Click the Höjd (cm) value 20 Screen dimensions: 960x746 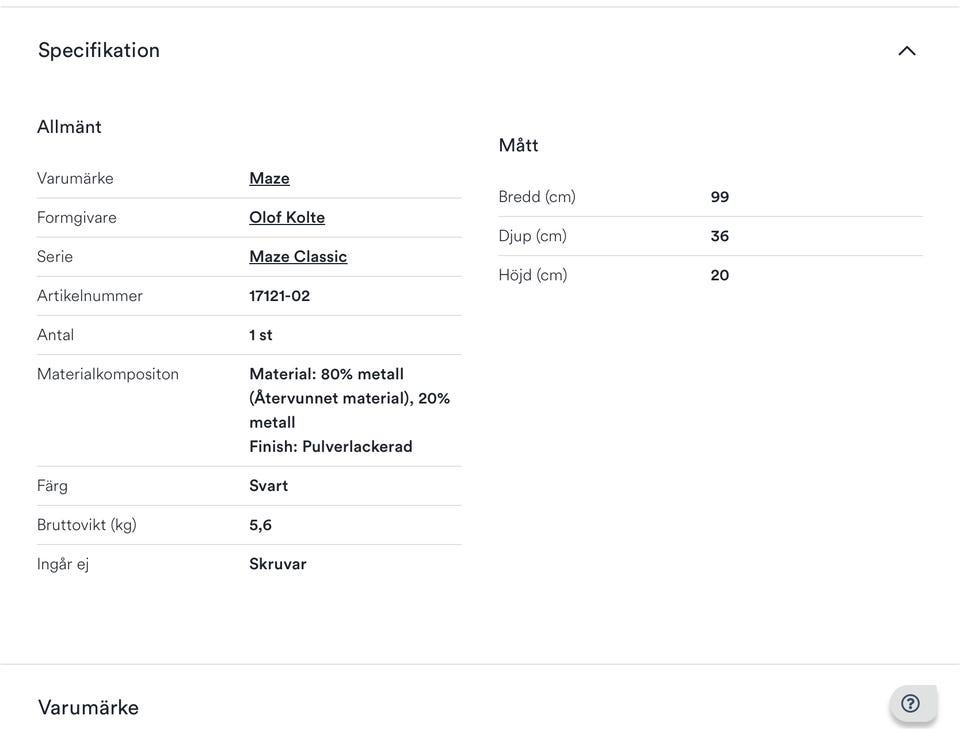click(720, 275)
